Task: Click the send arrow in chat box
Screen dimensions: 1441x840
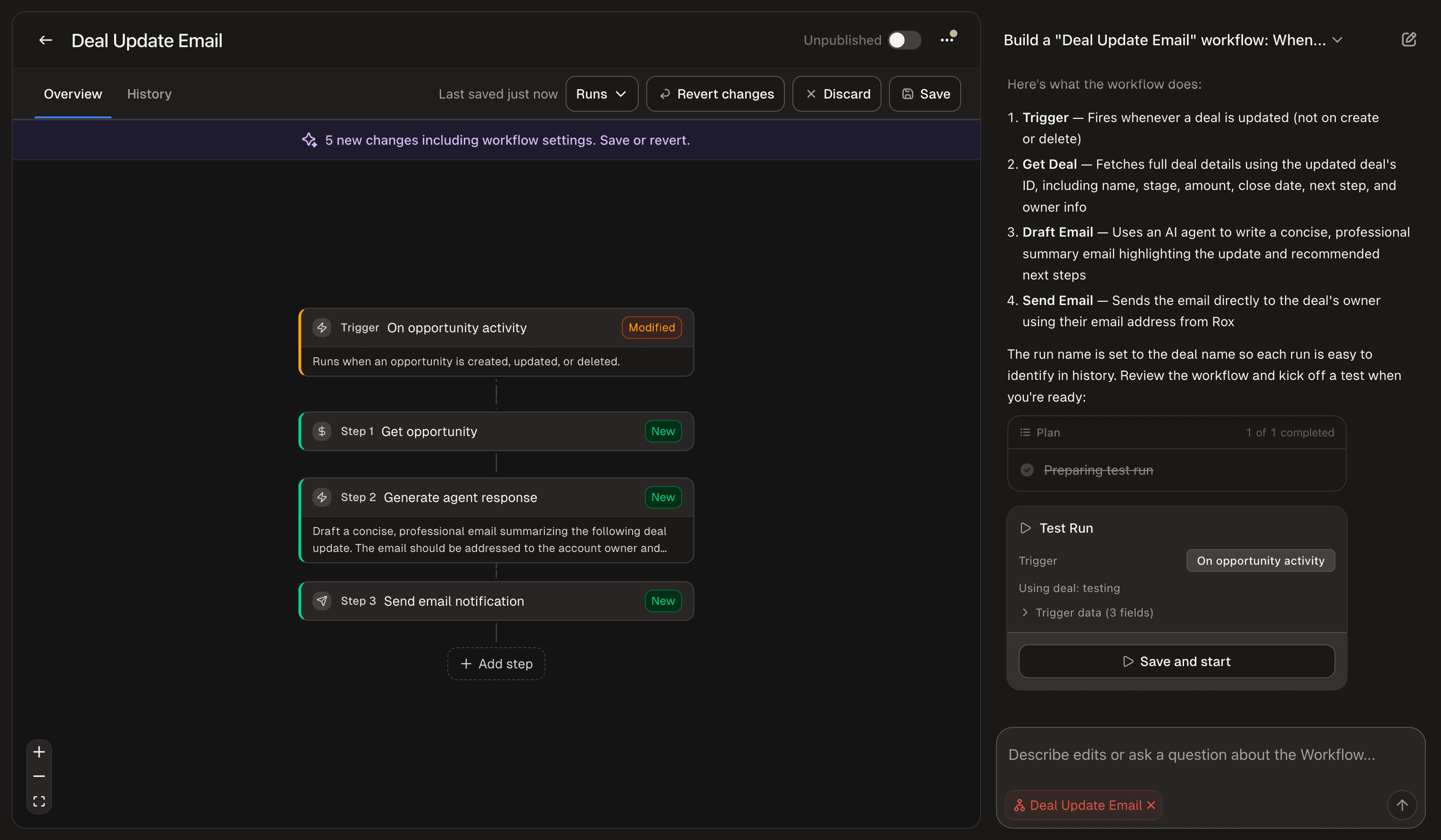Action: (x=1401, y=805)
